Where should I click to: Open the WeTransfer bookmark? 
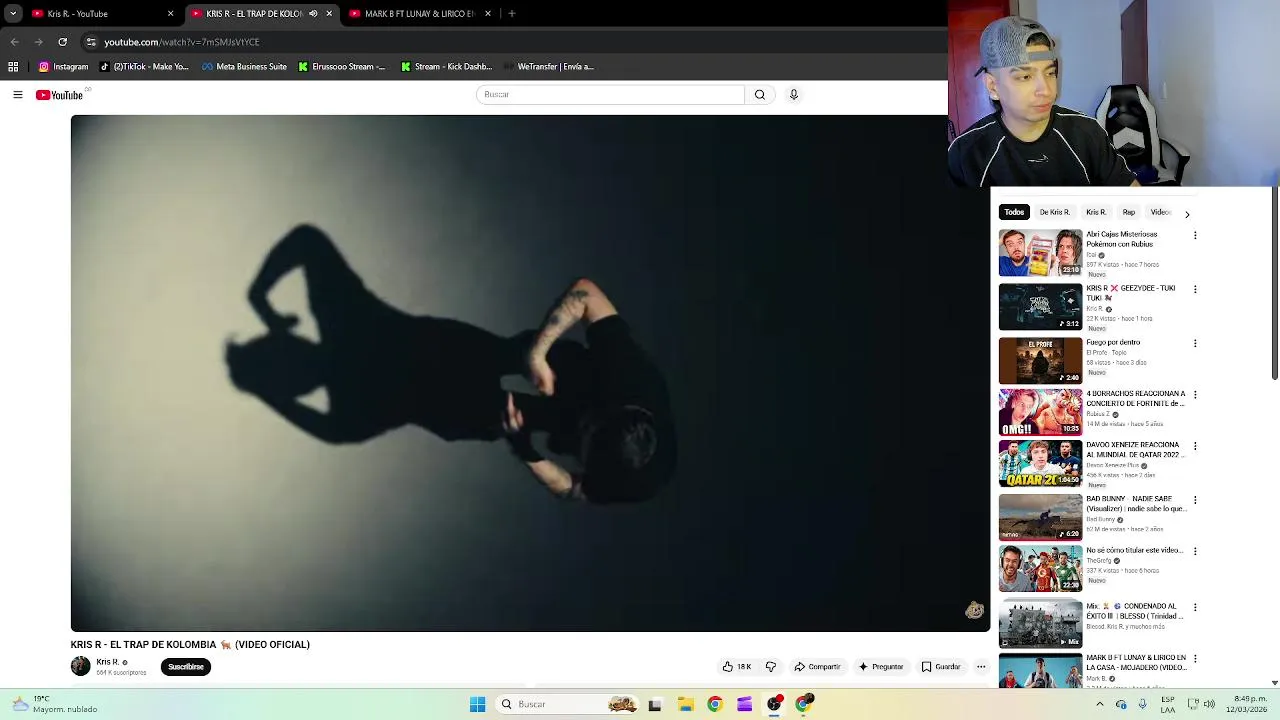(x=549, y=67)
